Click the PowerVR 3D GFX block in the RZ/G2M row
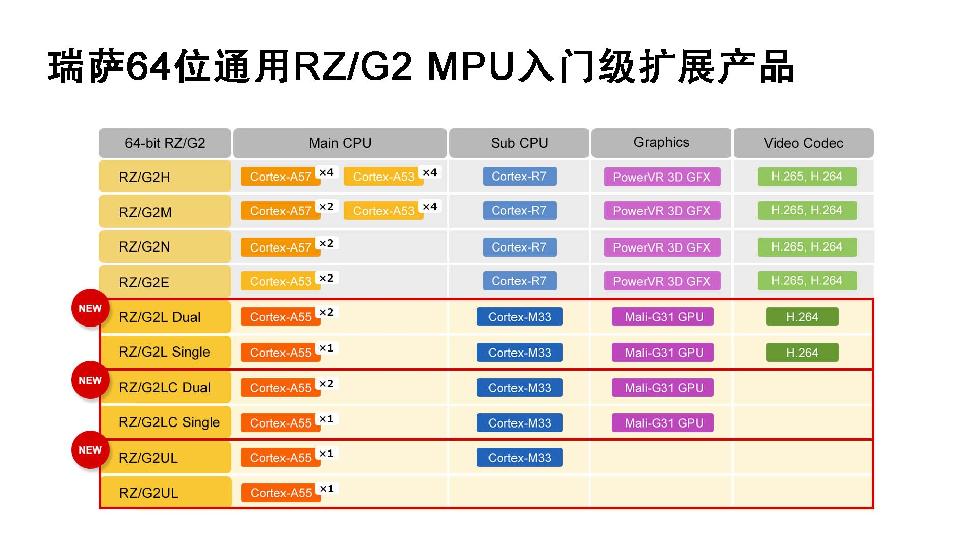Screen dimensions: 979x551 (x=661, y=211)
